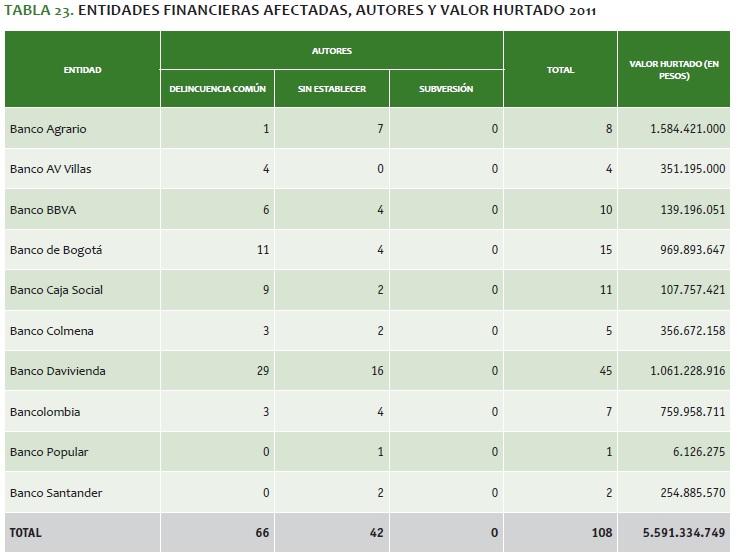Click the DELINCUENCIA COMÚN column header
The height and width of the screenshot is (555, 739).
coord(217,89)
